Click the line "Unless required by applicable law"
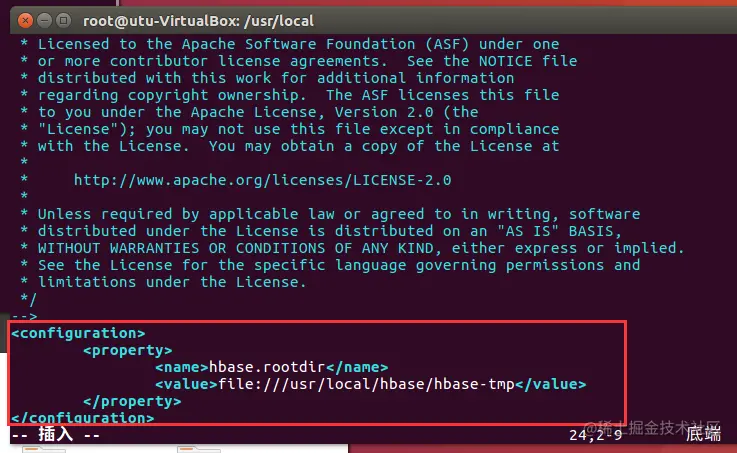Screen dimensions: 737x453 330,214
